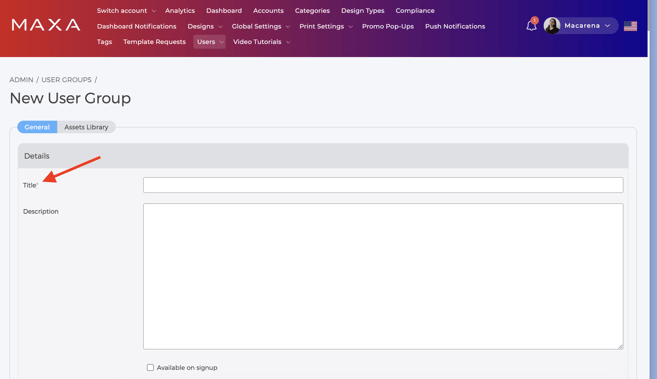Open the notifications bell icon
Screen dimensions: 657x379
pos(531,26)
